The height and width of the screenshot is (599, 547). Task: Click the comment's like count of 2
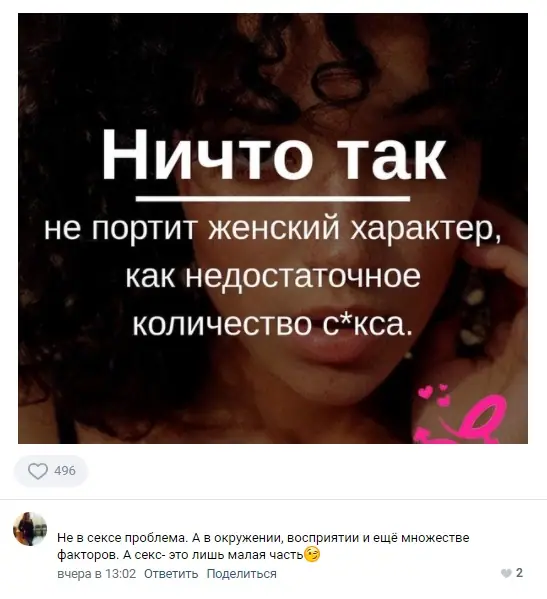click(x=519, y=573)
